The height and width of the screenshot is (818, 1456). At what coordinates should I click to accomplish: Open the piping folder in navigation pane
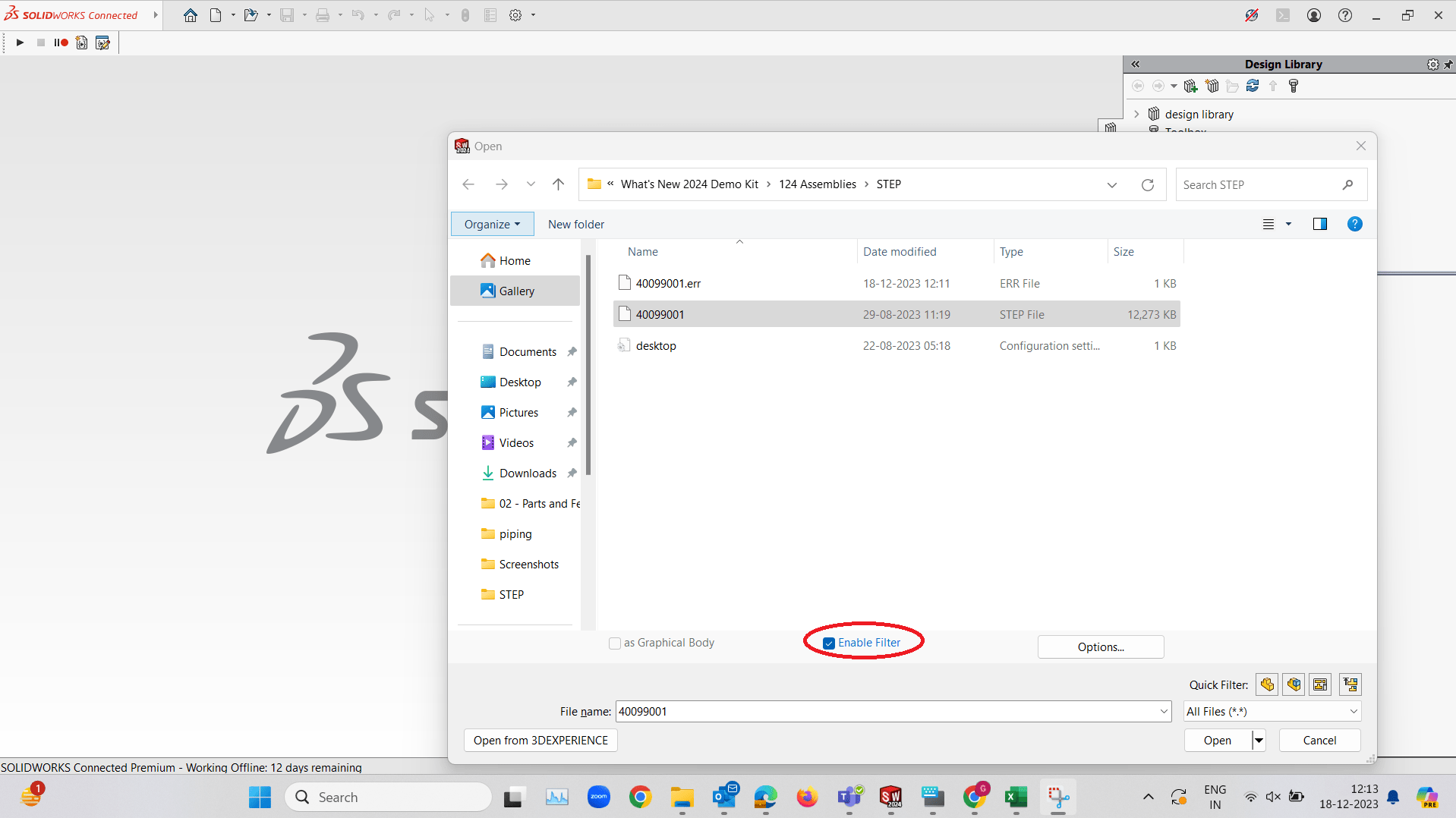[x=515, y=534]
